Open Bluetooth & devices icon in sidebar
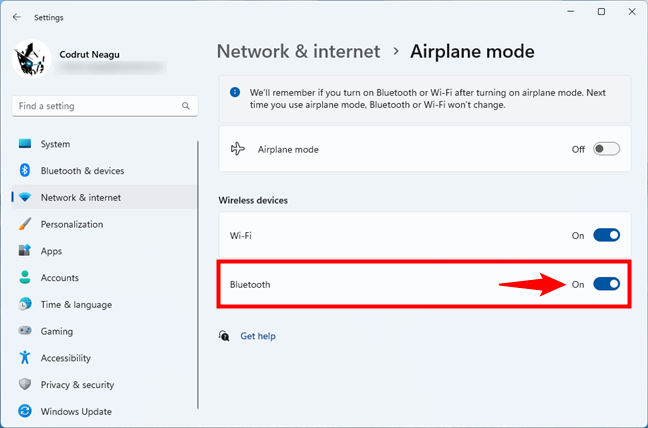Image resolution: width=648 pixels, height=428 pixels. point(25,171)
